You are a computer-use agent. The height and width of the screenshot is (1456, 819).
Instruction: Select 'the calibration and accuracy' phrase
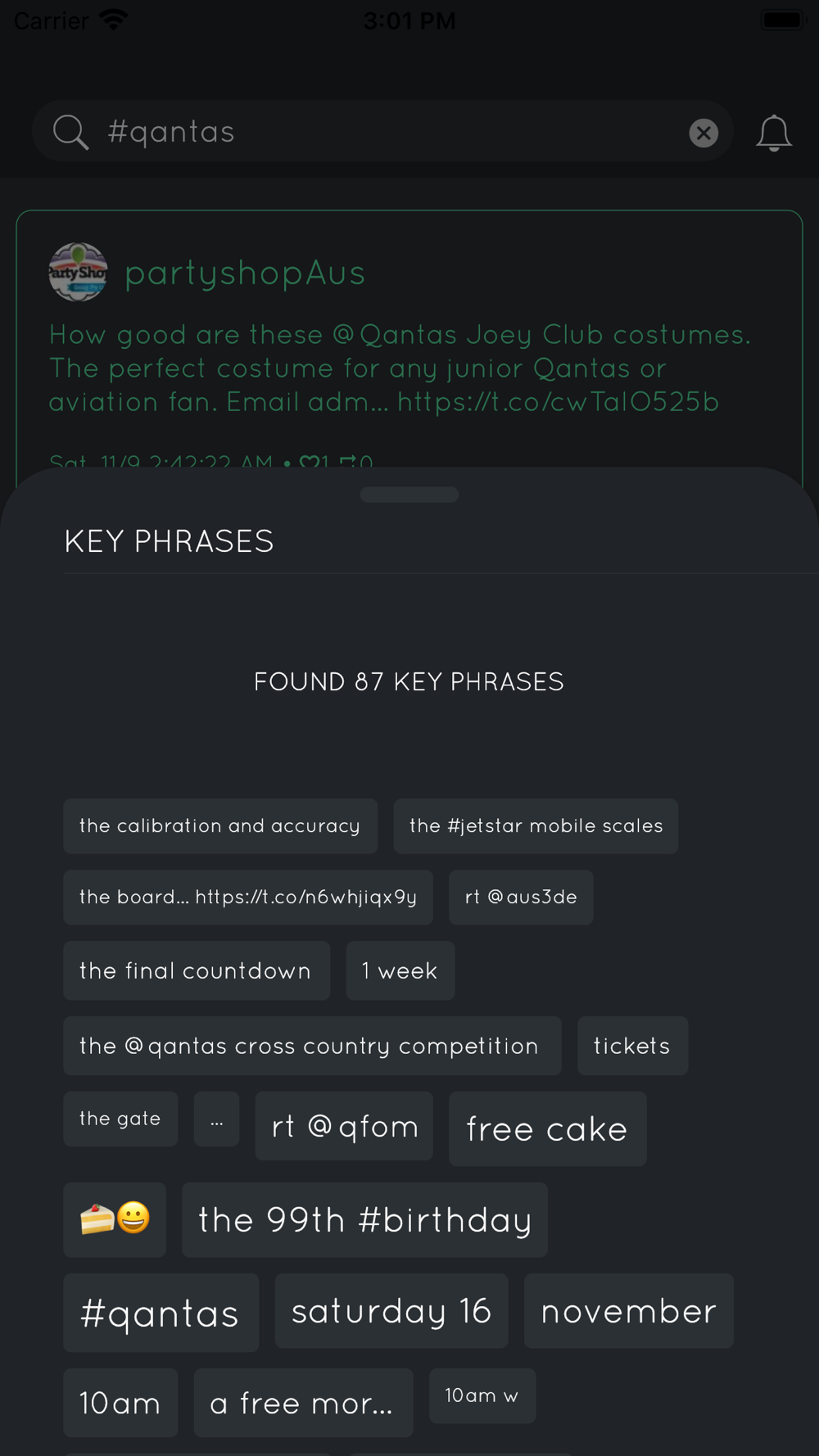(x=220, y=826)
